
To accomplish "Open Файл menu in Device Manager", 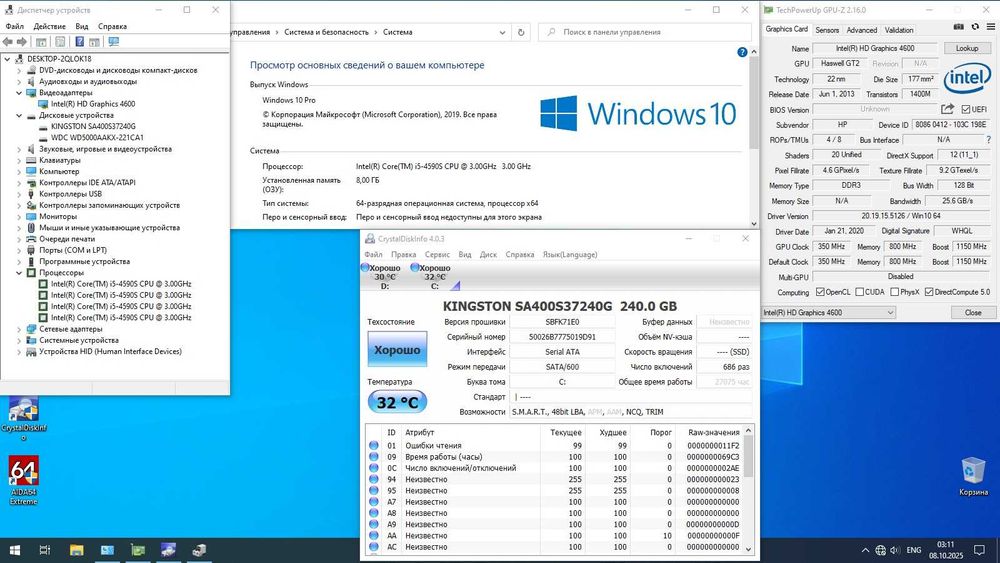I will [15, 26].
